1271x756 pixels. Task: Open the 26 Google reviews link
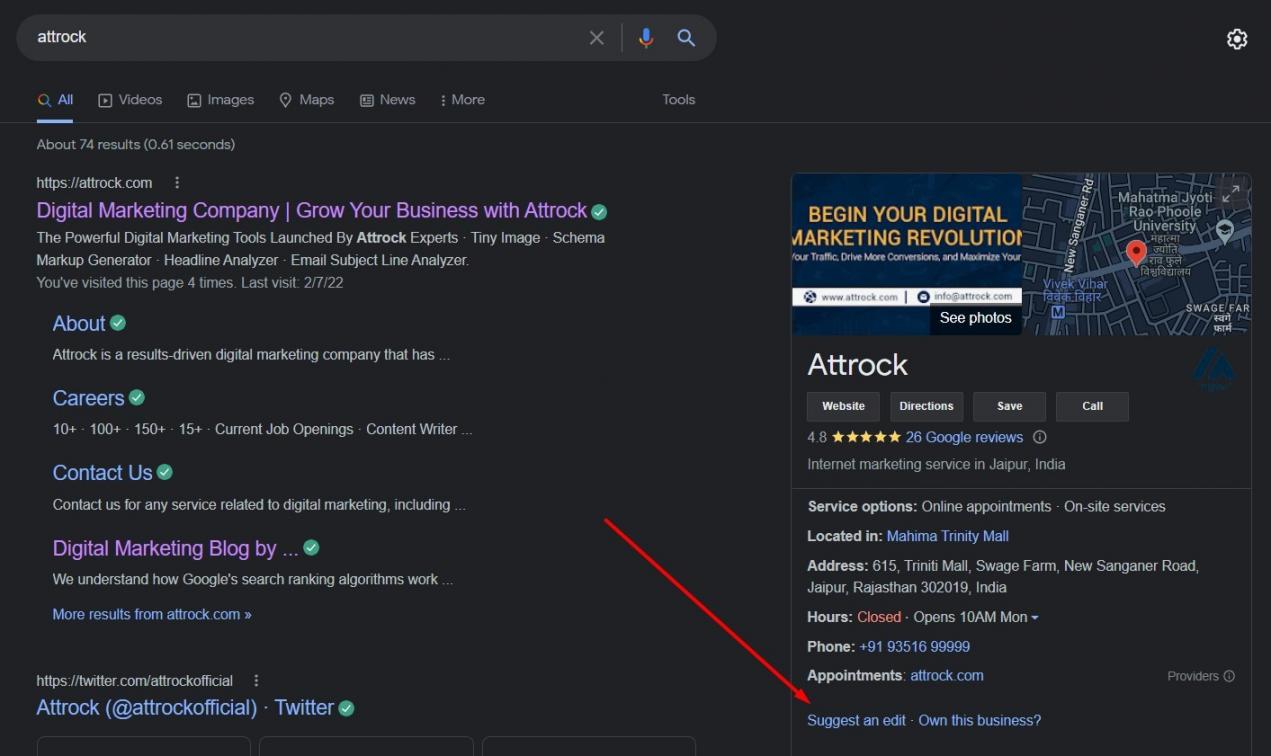964,437
